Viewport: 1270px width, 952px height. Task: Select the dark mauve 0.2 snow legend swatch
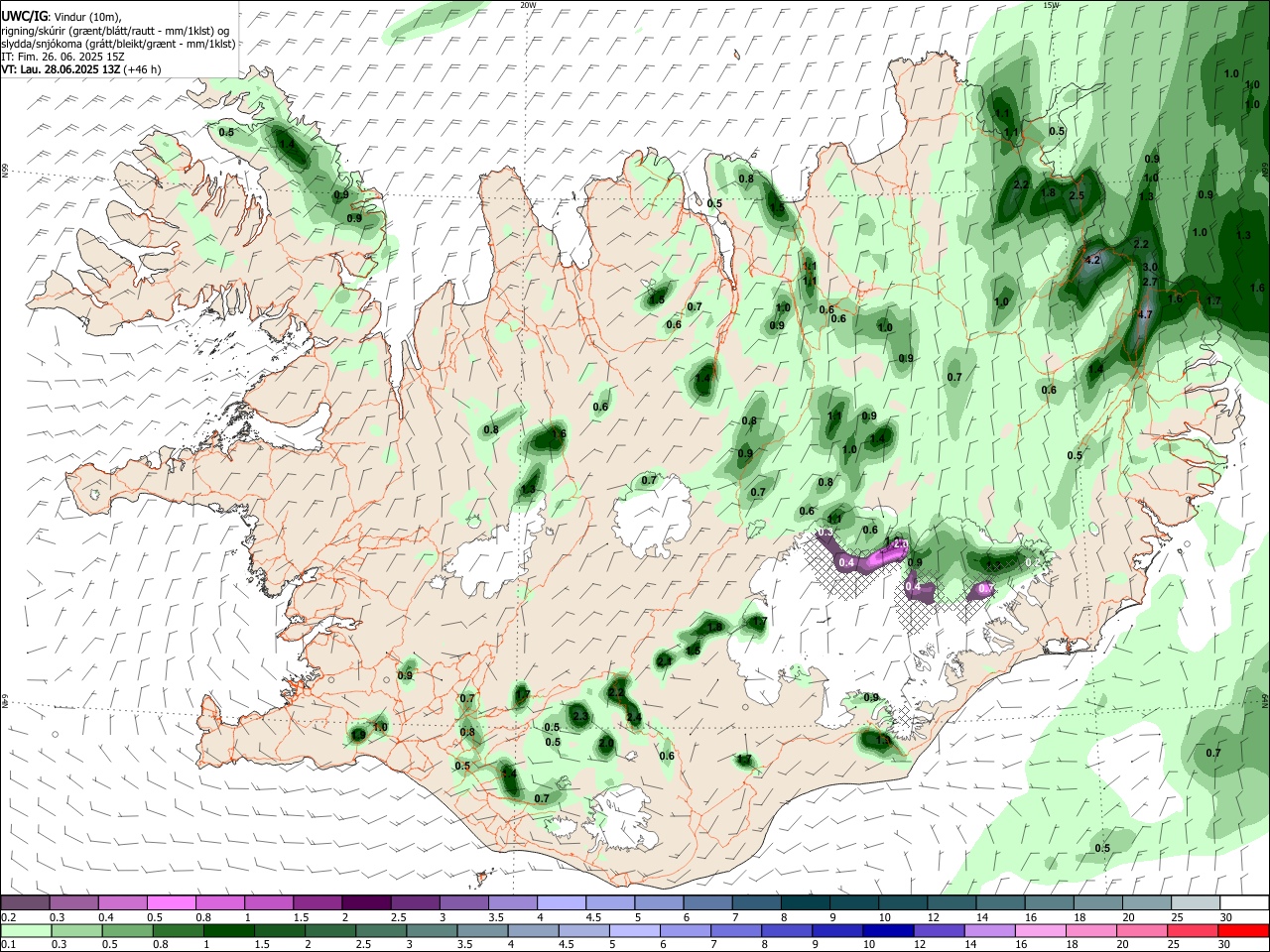[x=25, y=902]
